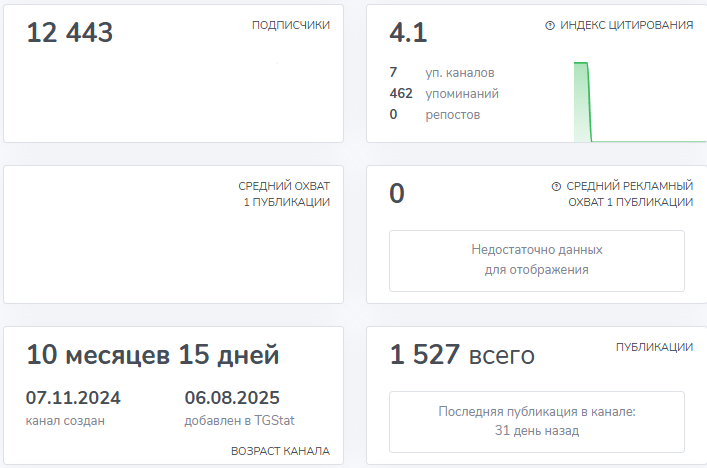The width and height of the screenshot is (707, 468).
Task: Select the '31 день назад' text
Action: pyautogui.click(x=537, y=431)
